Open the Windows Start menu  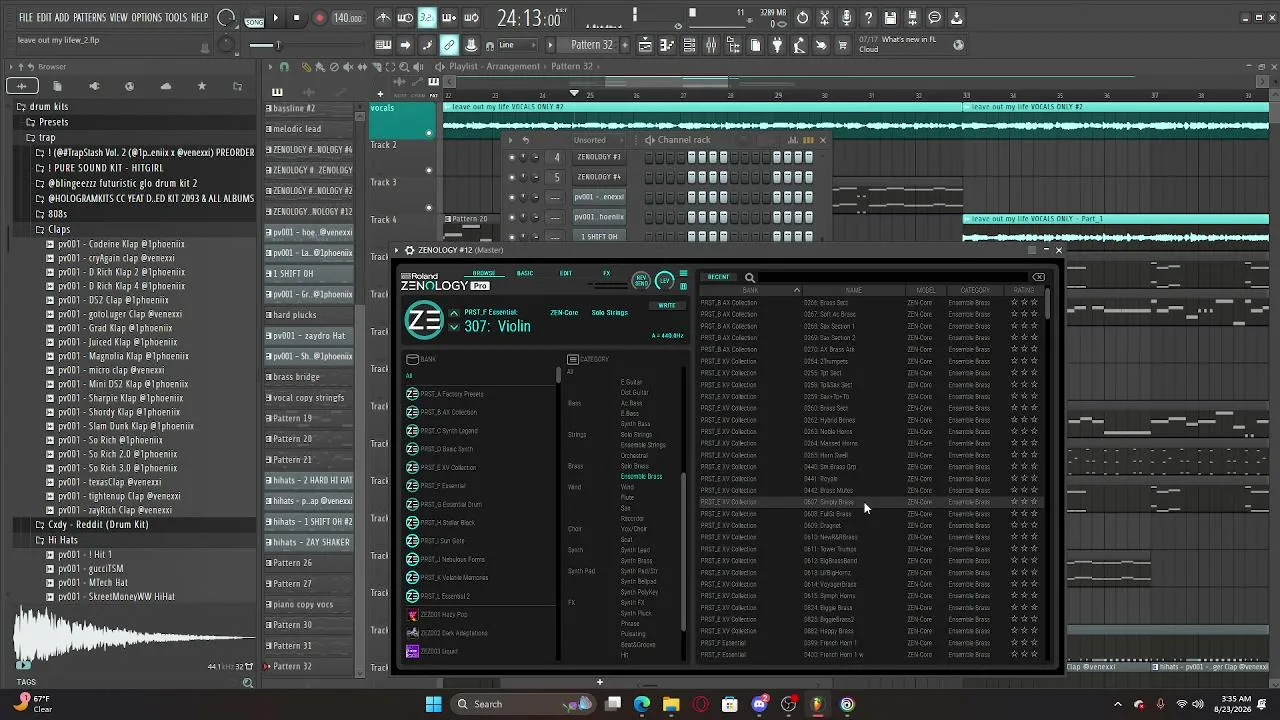[433, 704]
